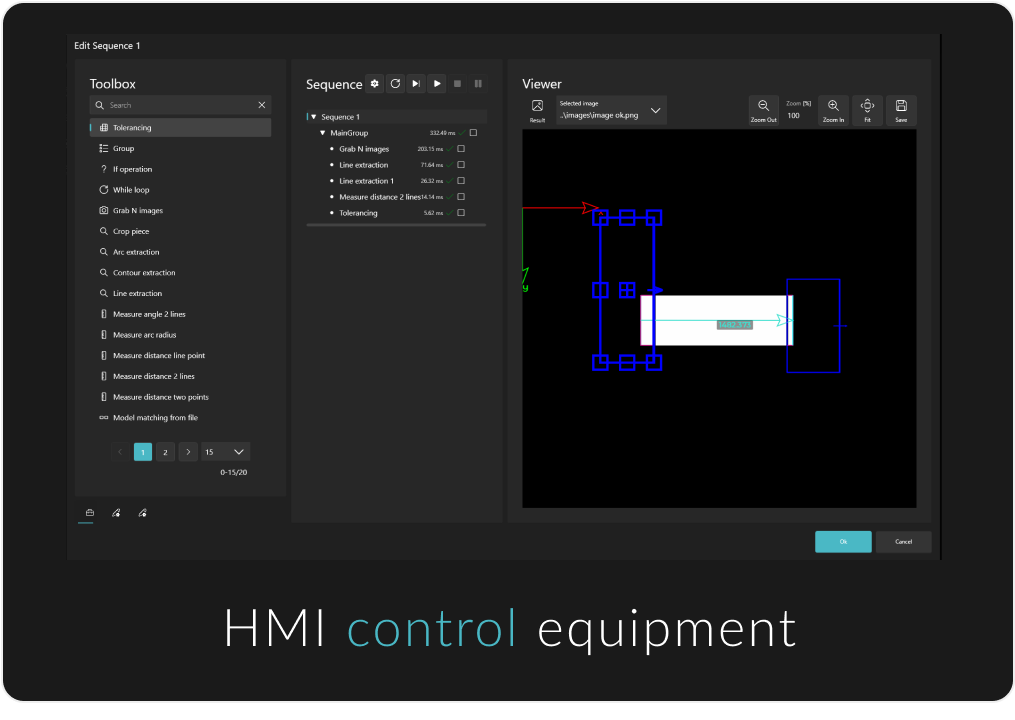Image resolution: width=1015 pixels, height=720 pixels.
Task: Select Measure arc radius tool
Action: [x=181, y=335]
